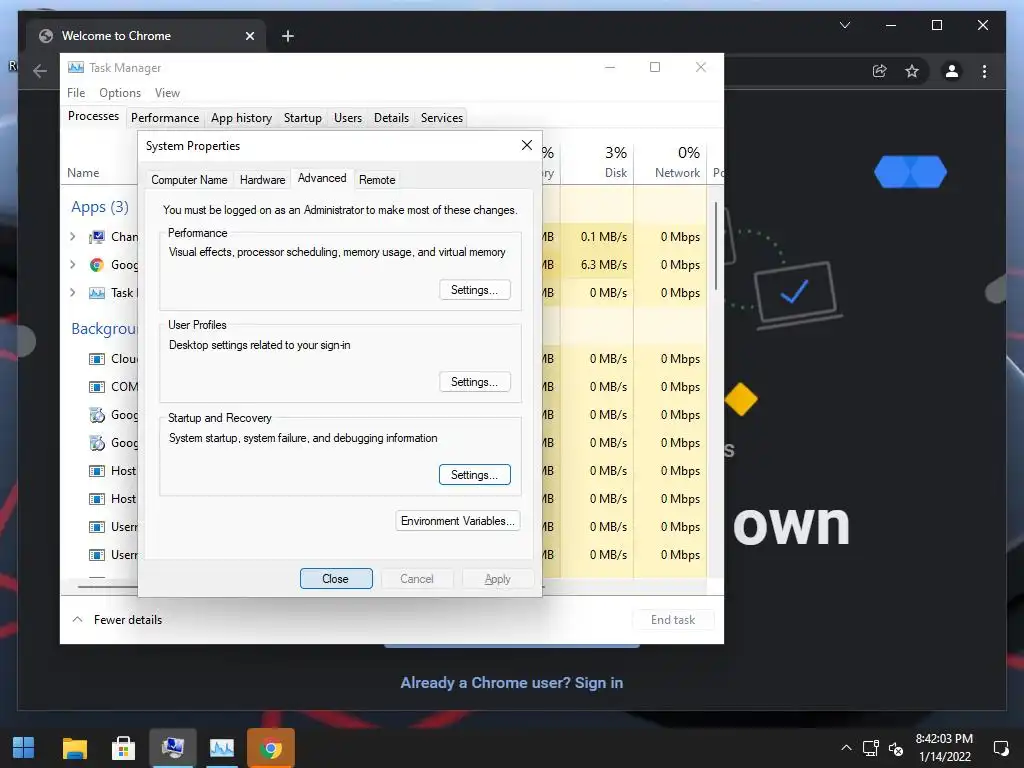Expand the Task Manager app row
This screenshot has width=1024, height=768.
point(72,293)
